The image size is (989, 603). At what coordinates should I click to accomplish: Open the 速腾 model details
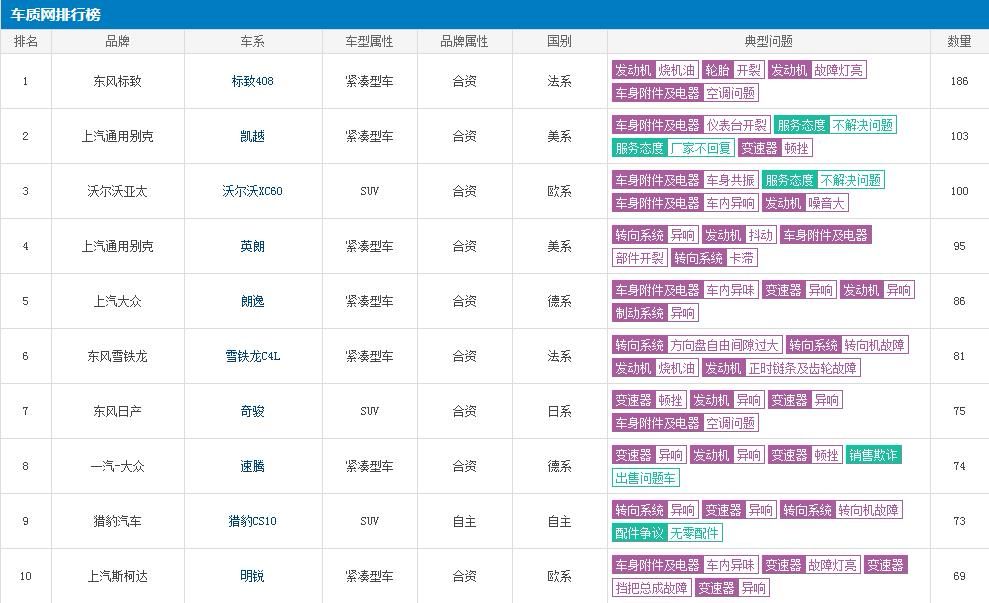coord(251,466)
